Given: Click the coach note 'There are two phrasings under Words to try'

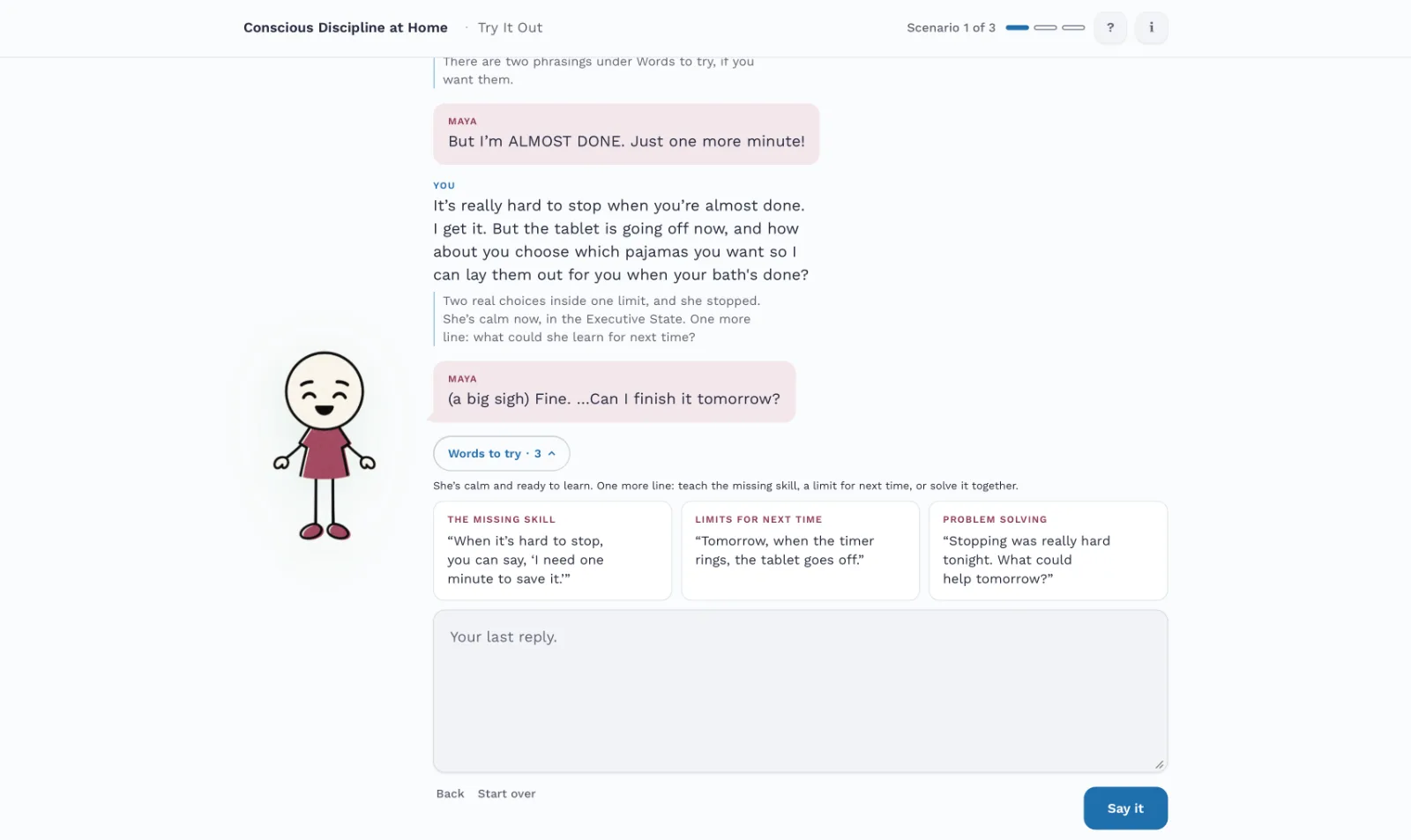Looking at the screenshot, I should (598, 71).
